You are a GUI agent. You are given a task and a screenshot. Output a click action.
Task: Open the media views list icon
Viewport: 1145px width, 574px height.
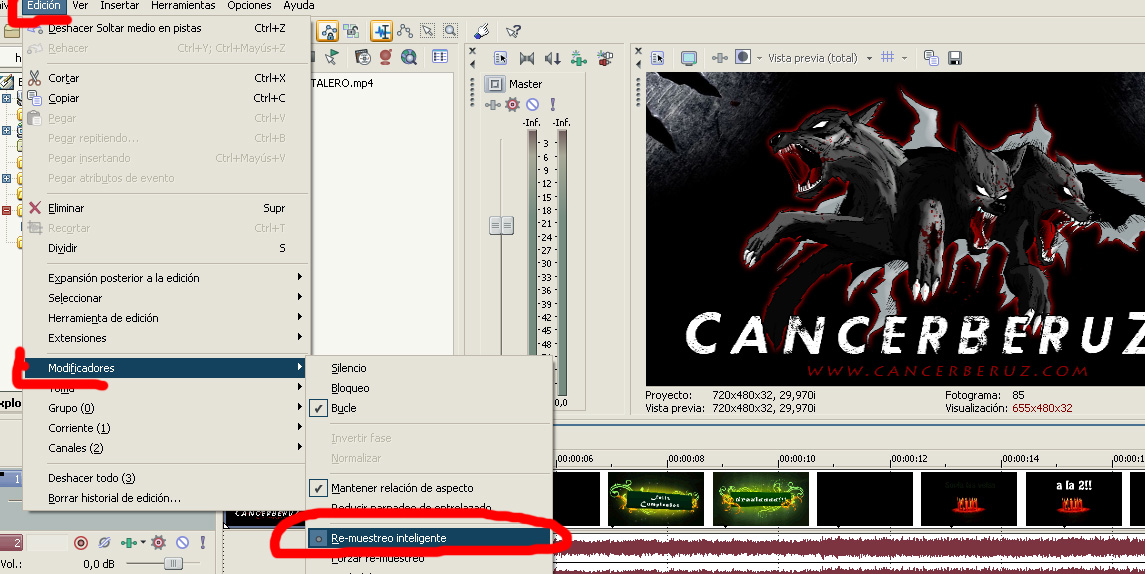pyautogui.click(x=440, y=56)
